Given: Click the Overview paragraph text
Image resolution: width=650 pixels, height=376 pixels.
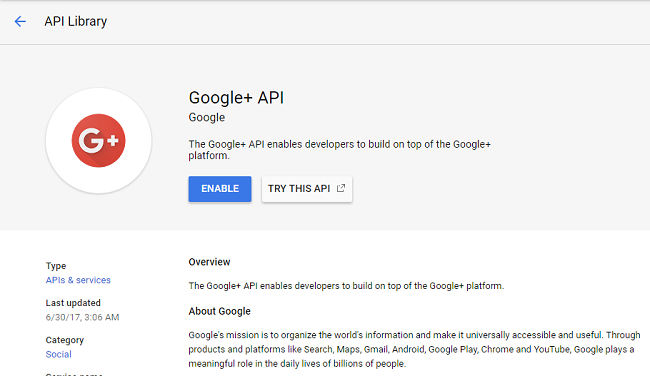Looking at the screenshot, I should coord(346,286).
